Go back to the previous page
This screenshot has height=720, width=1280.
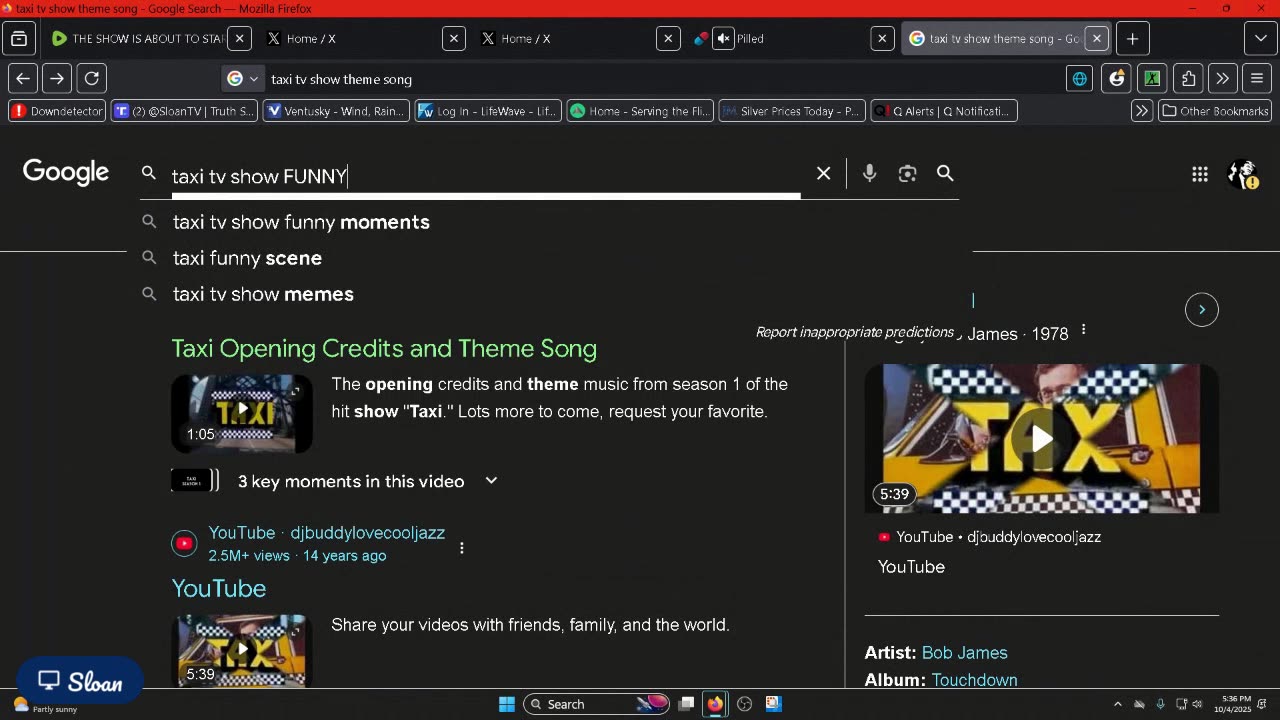click(x=23, y=78)
